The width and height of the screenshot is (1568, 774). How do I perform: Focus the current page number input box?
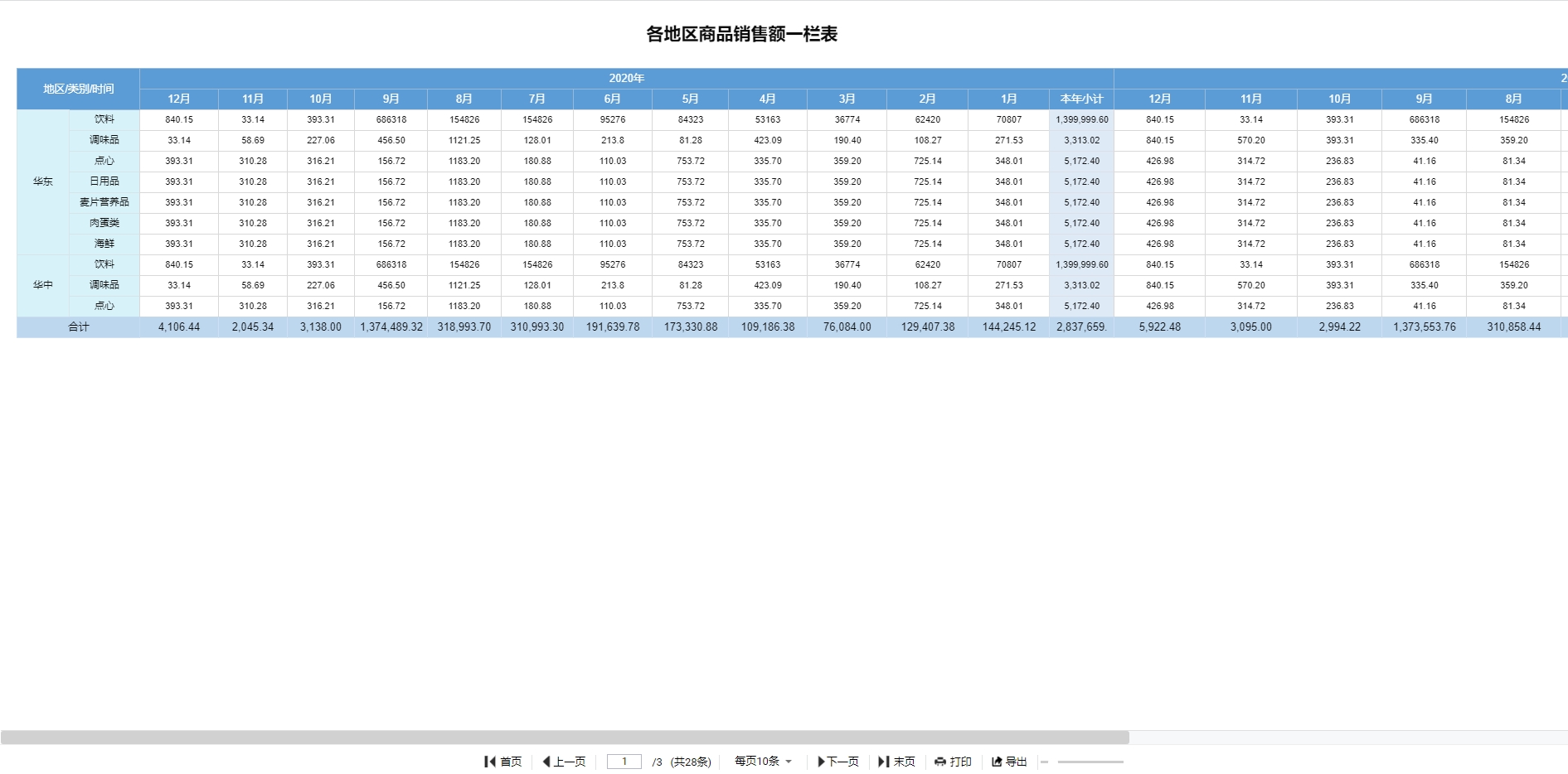coord(624,762)
